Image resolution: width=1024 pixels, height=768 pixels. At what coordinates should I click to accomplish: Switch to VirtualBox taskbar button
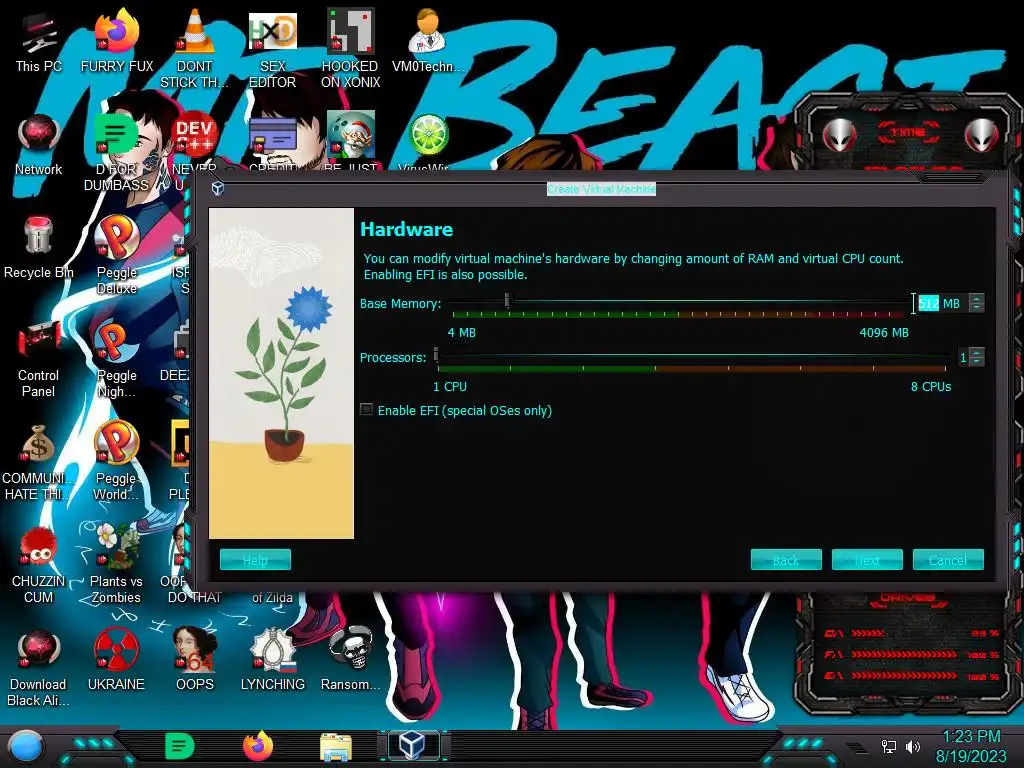[x=413, y=745]
